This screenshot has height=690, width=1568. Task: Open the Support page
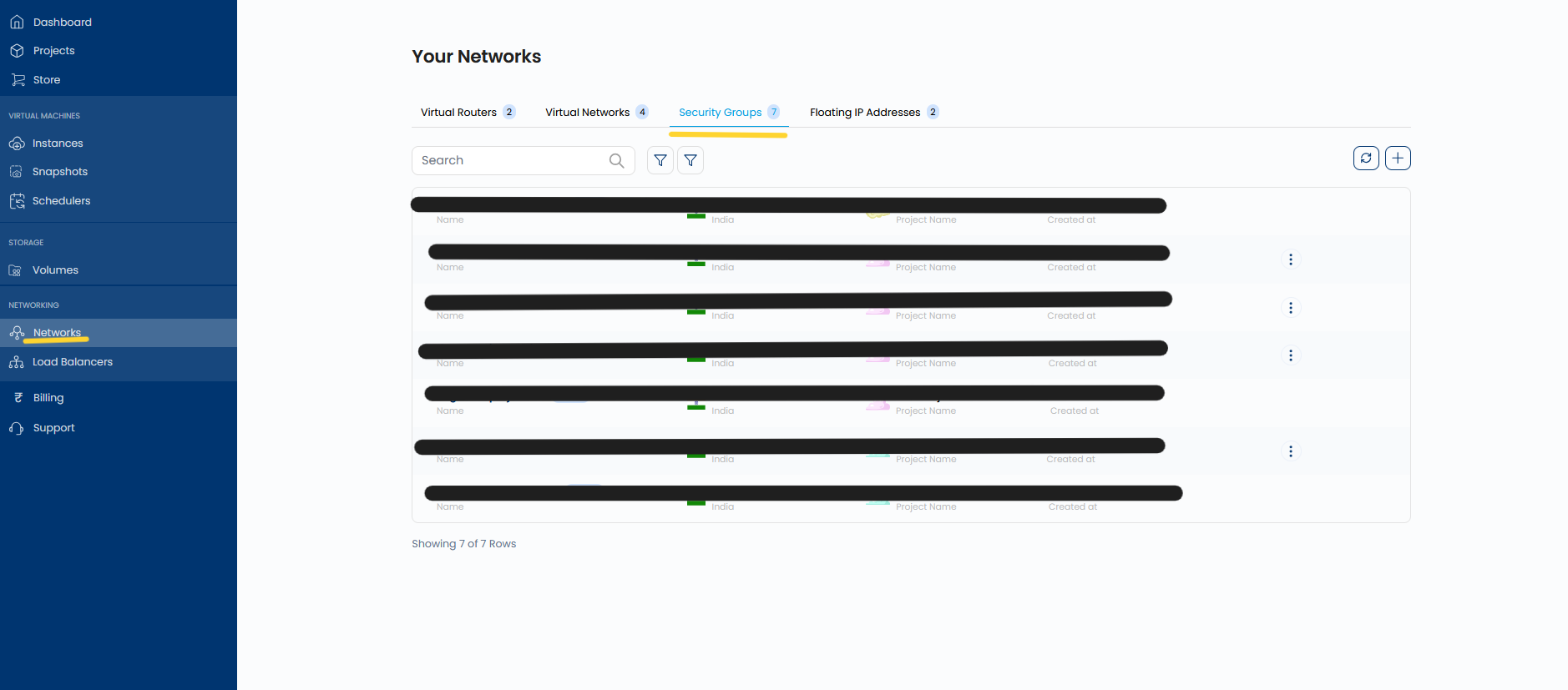tap(53, 428)
